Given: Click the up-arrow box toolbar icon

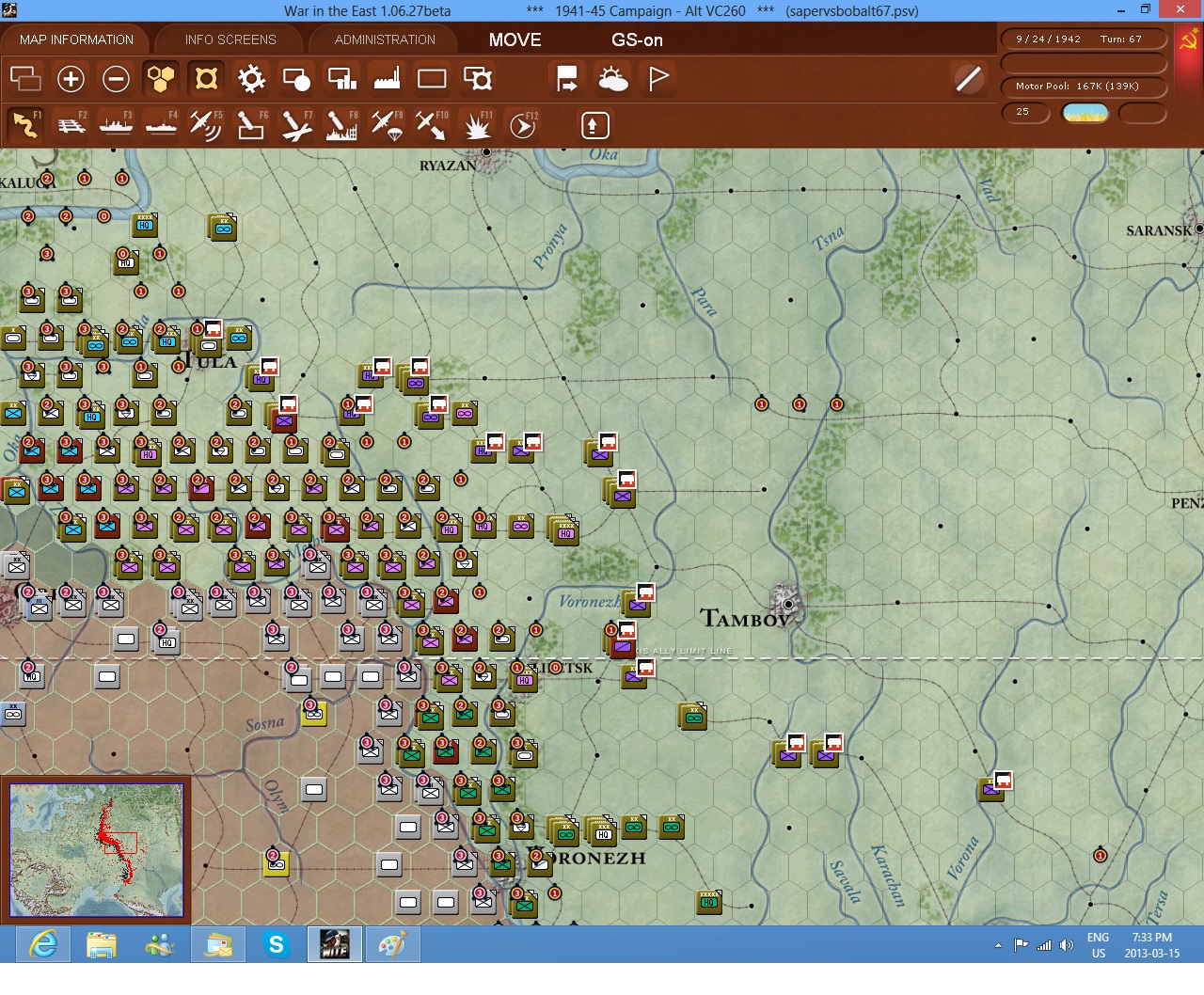Looking at the screenshot, I should coord(594,125).
